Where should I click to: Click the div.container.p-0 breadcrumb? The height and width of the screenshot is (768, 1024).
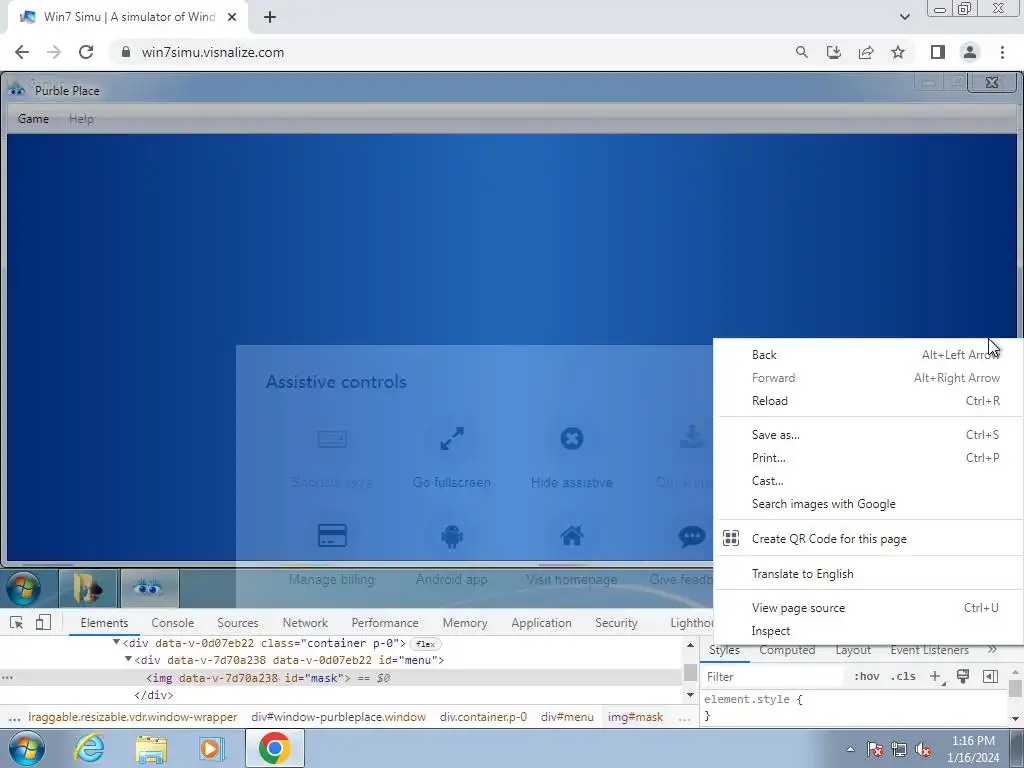click(x=483, y=717)
